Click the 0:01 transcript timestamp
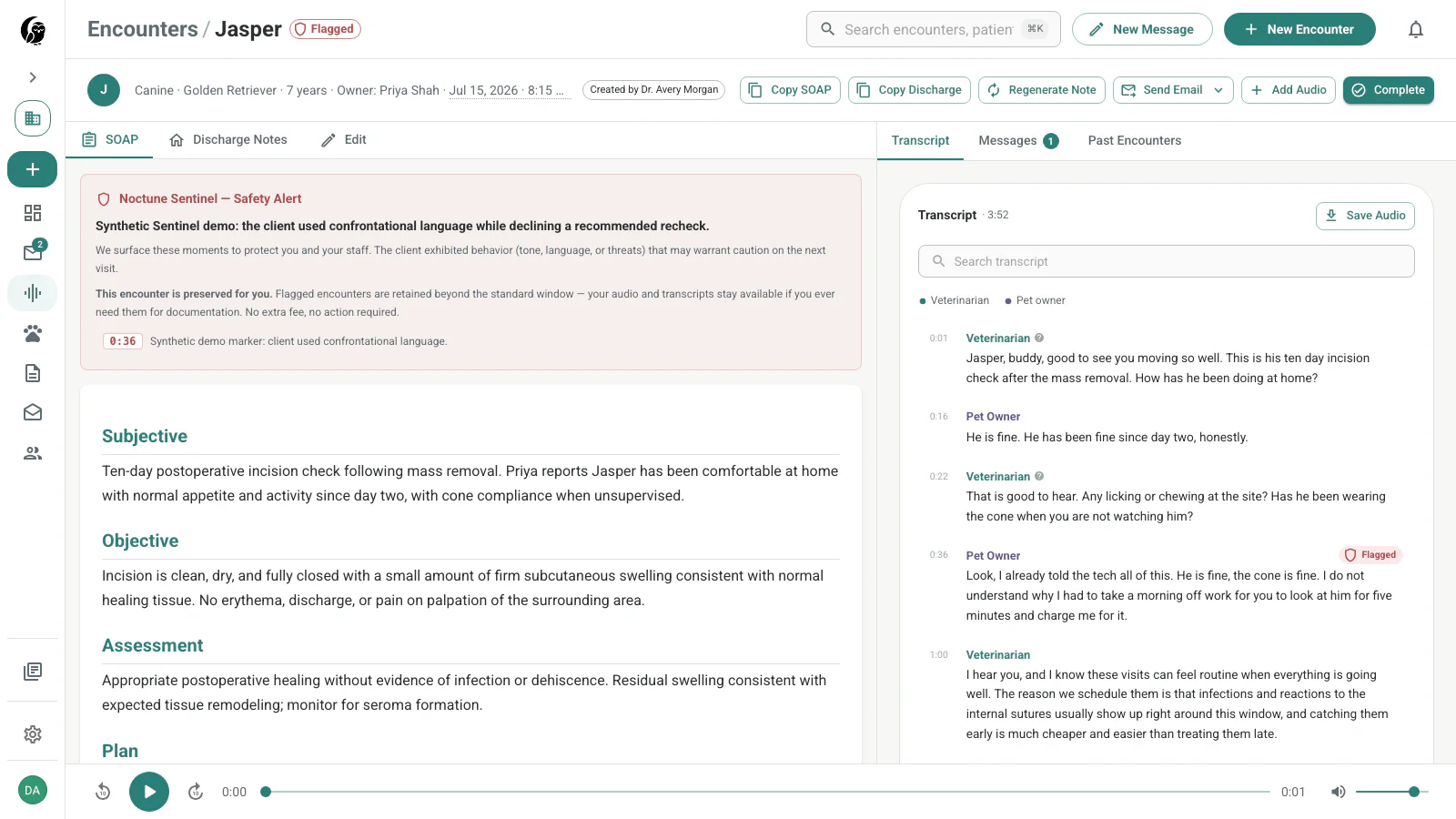 click(x=938, y=339)
